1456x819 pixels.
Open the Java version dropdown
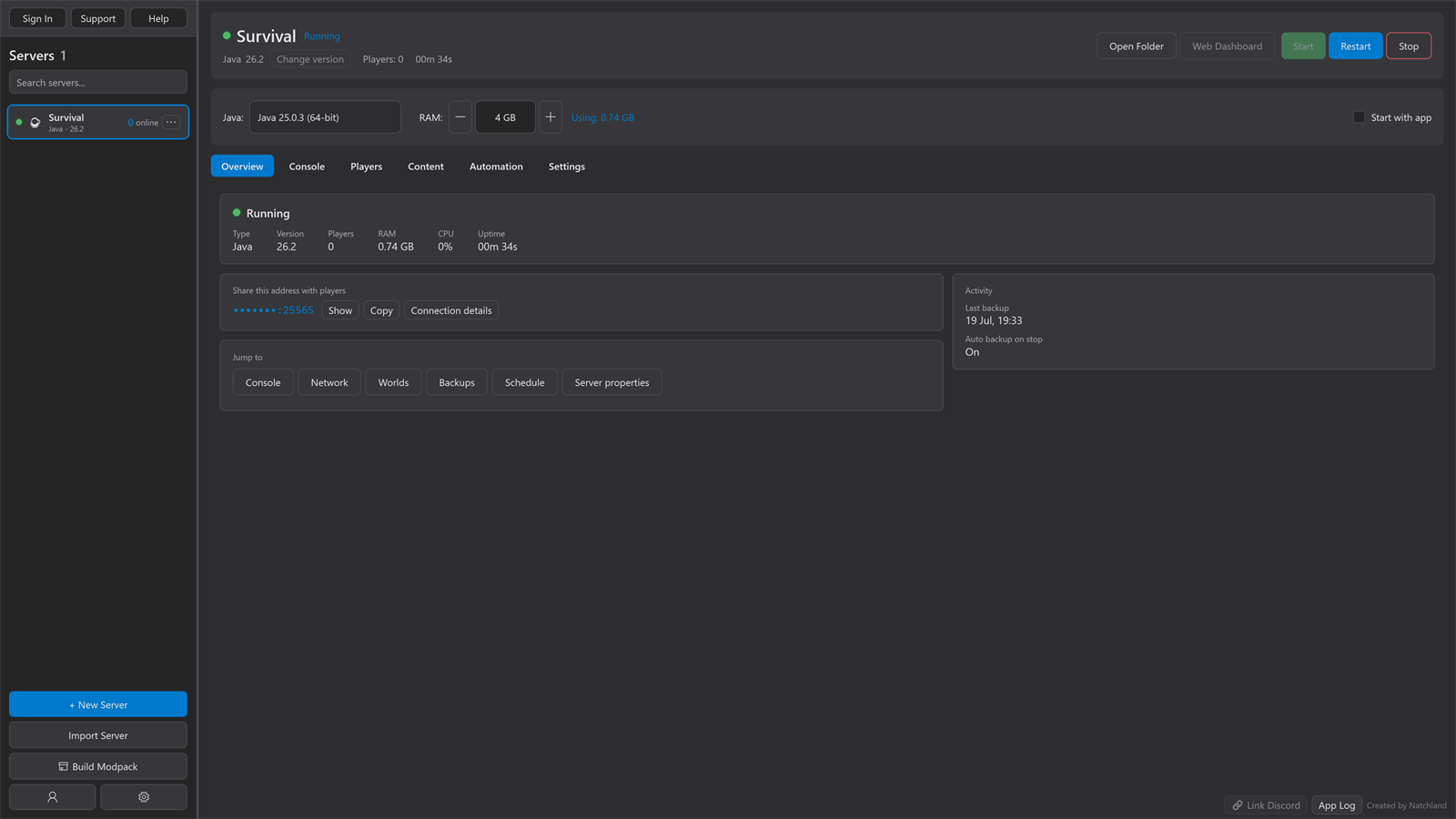click(325, 117)
